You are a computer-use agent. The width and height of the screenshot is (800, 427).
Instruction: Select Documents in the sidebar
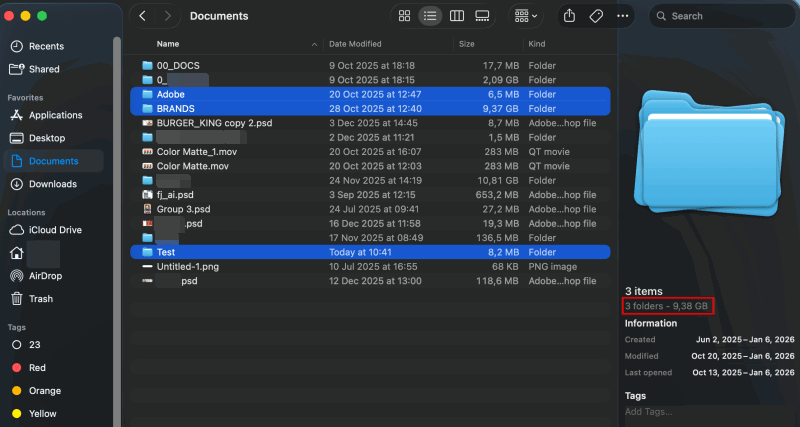click(53, 161)
